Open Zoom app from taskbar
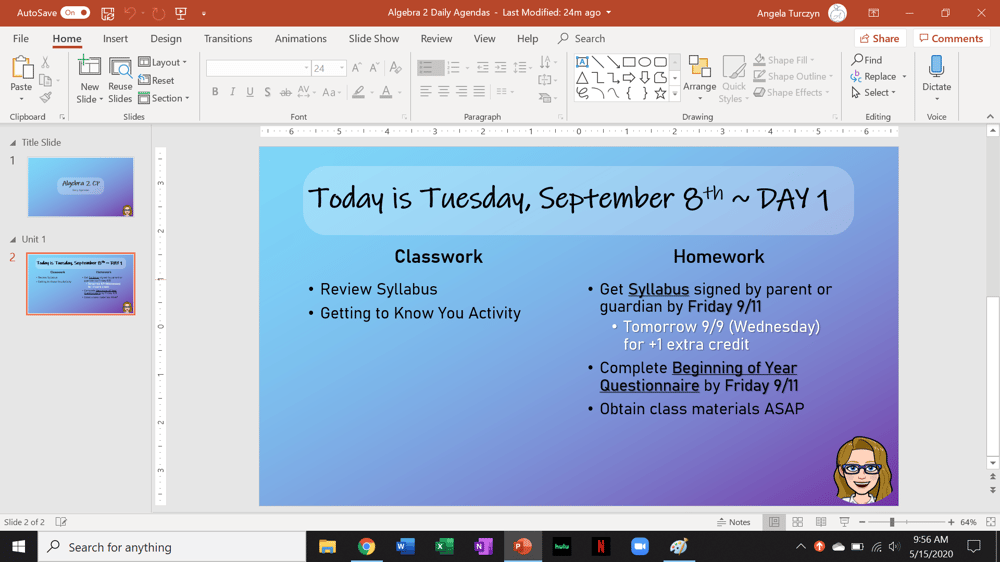Screen dimensions: 1000x562 point(640,547)
